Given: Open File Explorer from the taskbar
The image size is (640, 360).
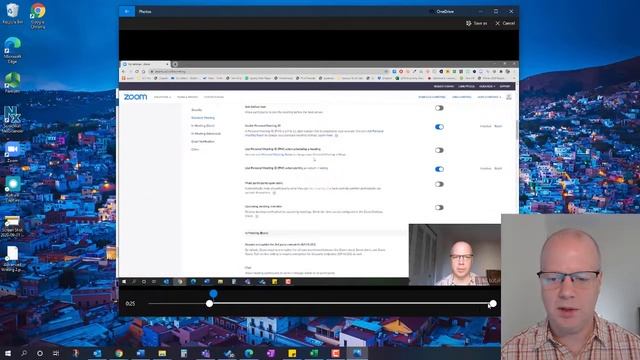Looking at the screenshot, I should [162, 353].
